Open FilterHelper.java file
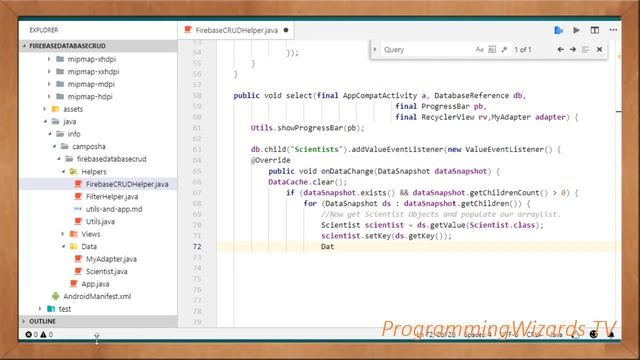640x360 pixels. pyautogui.click(x=112, y=196)
